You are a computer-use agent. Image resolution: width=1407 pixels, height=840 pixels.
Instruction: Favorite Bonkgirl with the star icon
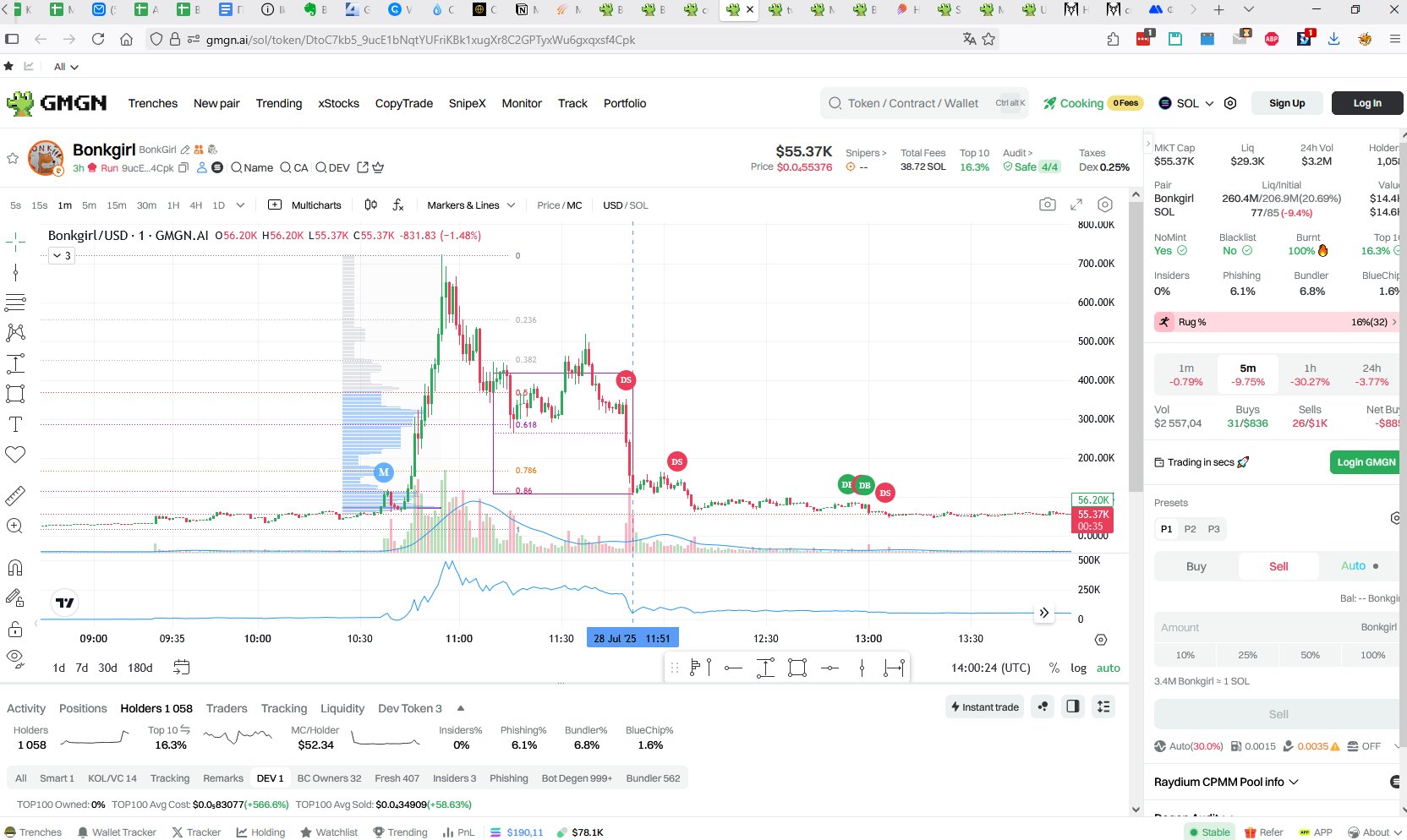[x=13, y=158]
